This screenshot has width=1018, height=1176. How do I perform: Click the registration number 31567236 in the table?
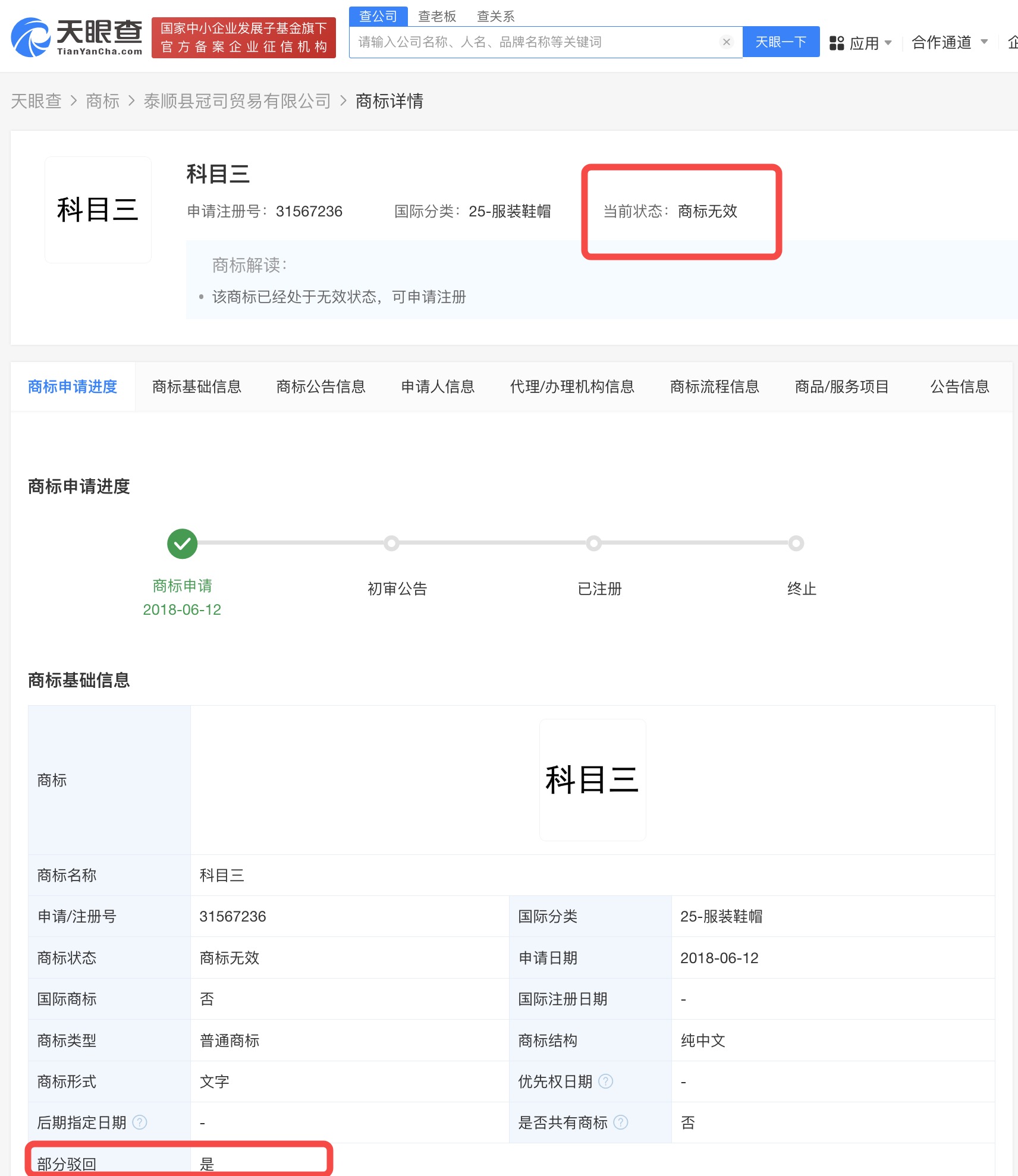click(x=232, y=916)
